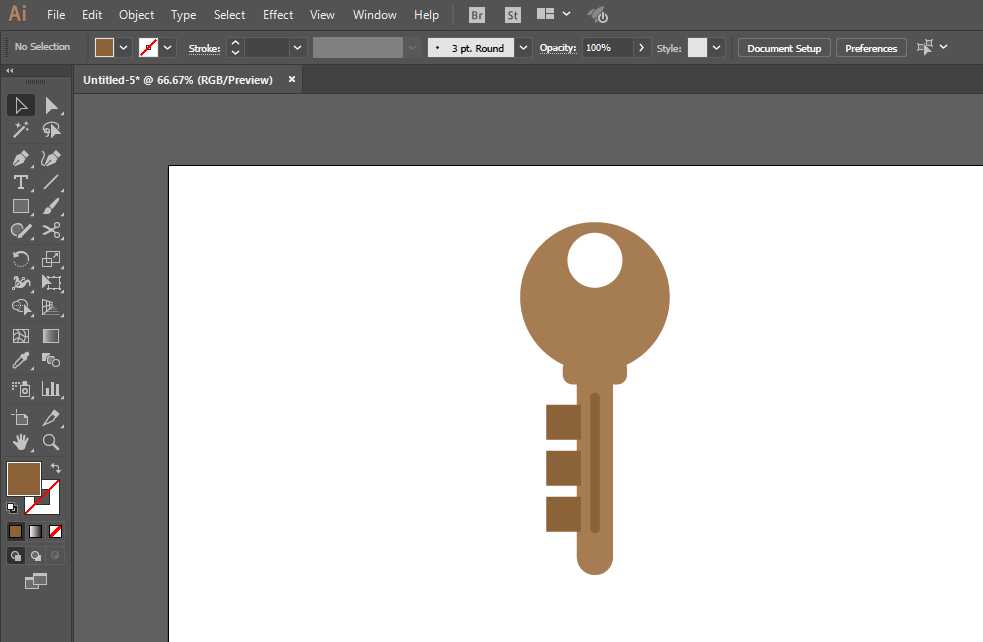
Task: Click the Preferences button
Action: pyautogui.click(x=871, y=48)
